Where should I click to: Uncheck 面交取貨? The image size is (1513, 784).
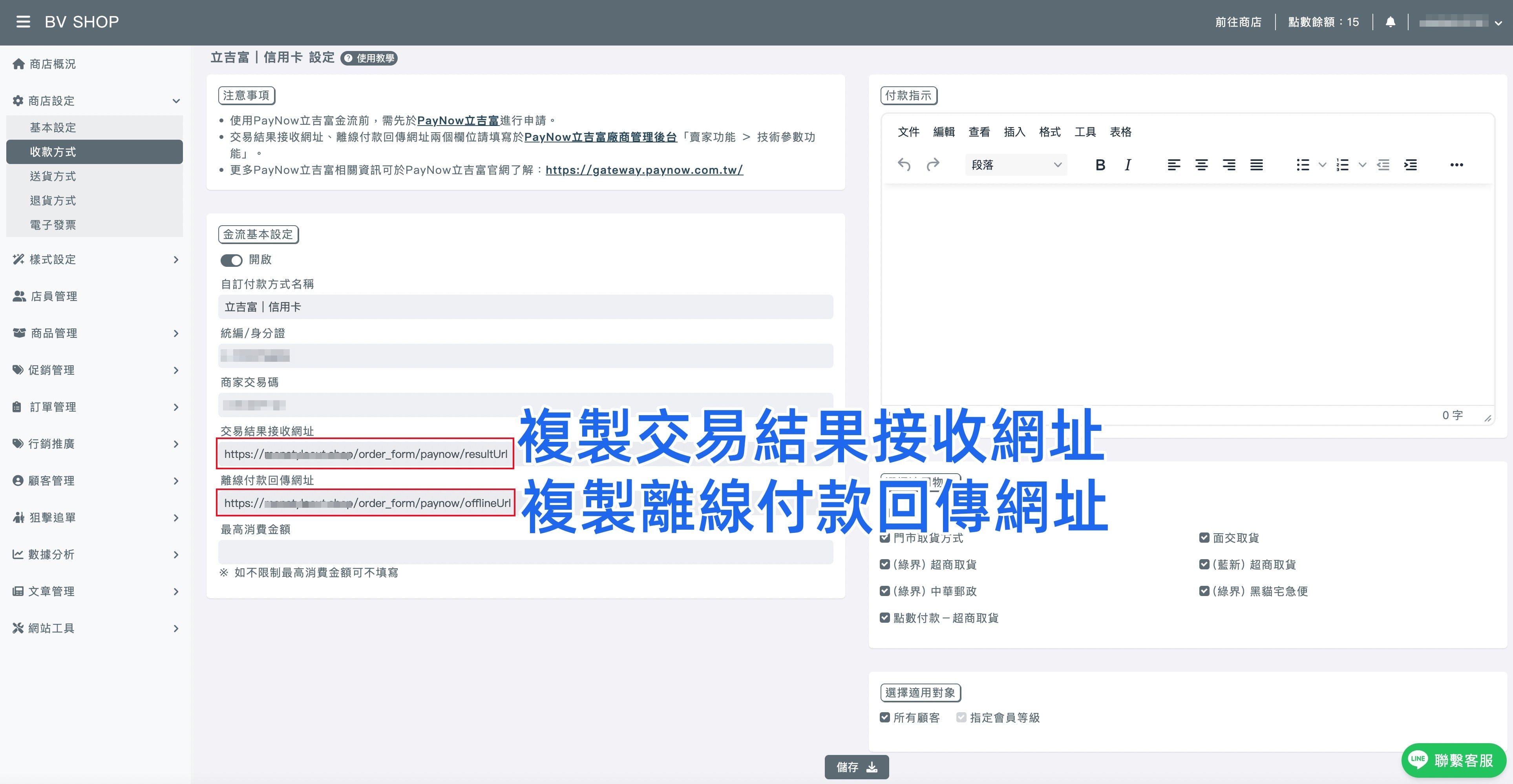(1204, 538)
